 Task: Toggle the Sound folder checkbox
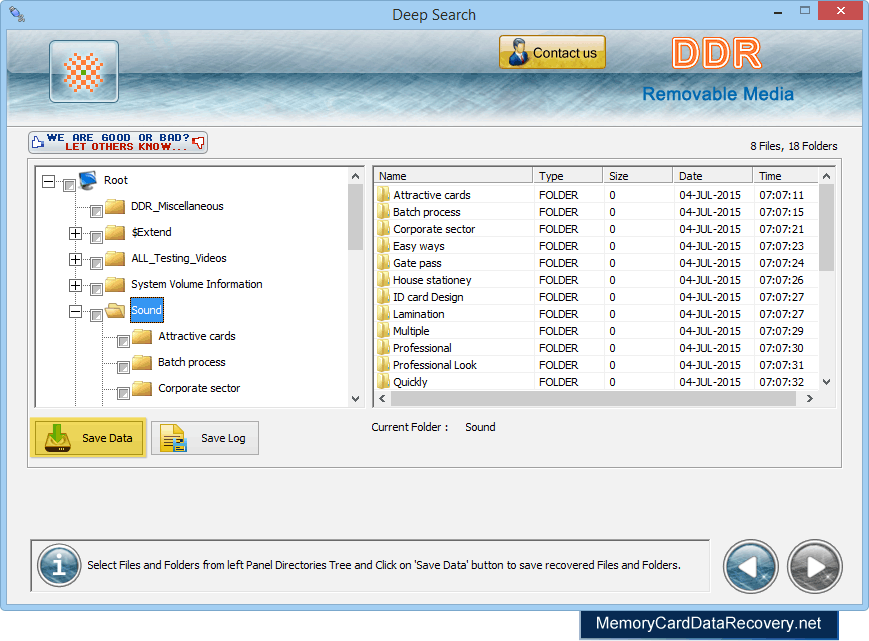pos(96,315)
